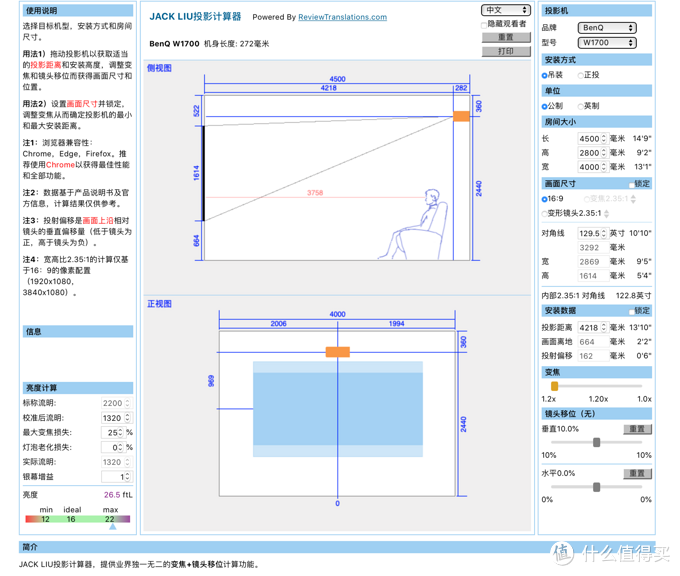Click the brightness color scale bar
680x576 pixels.
click(x=78, y=519)
